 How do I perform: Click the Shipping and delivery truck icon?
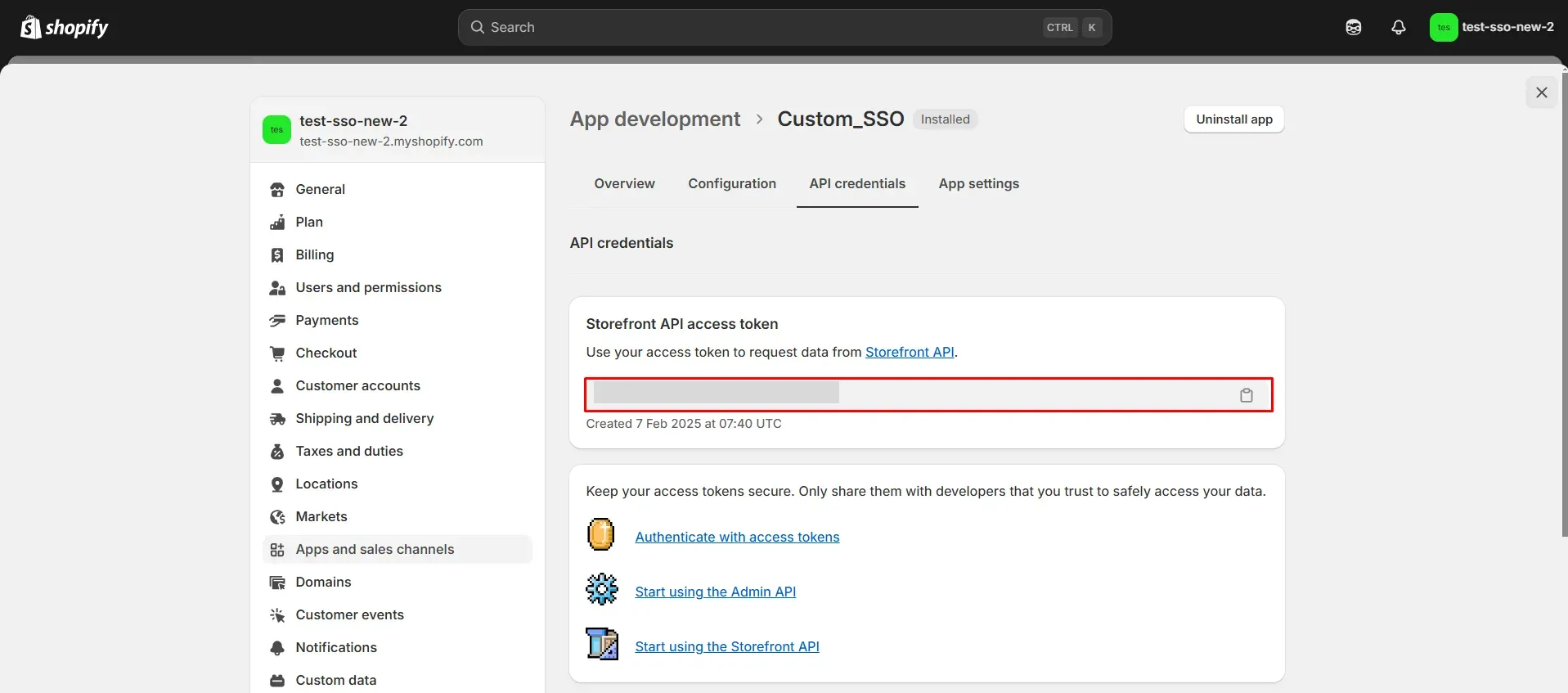click(x=277, y=419)
